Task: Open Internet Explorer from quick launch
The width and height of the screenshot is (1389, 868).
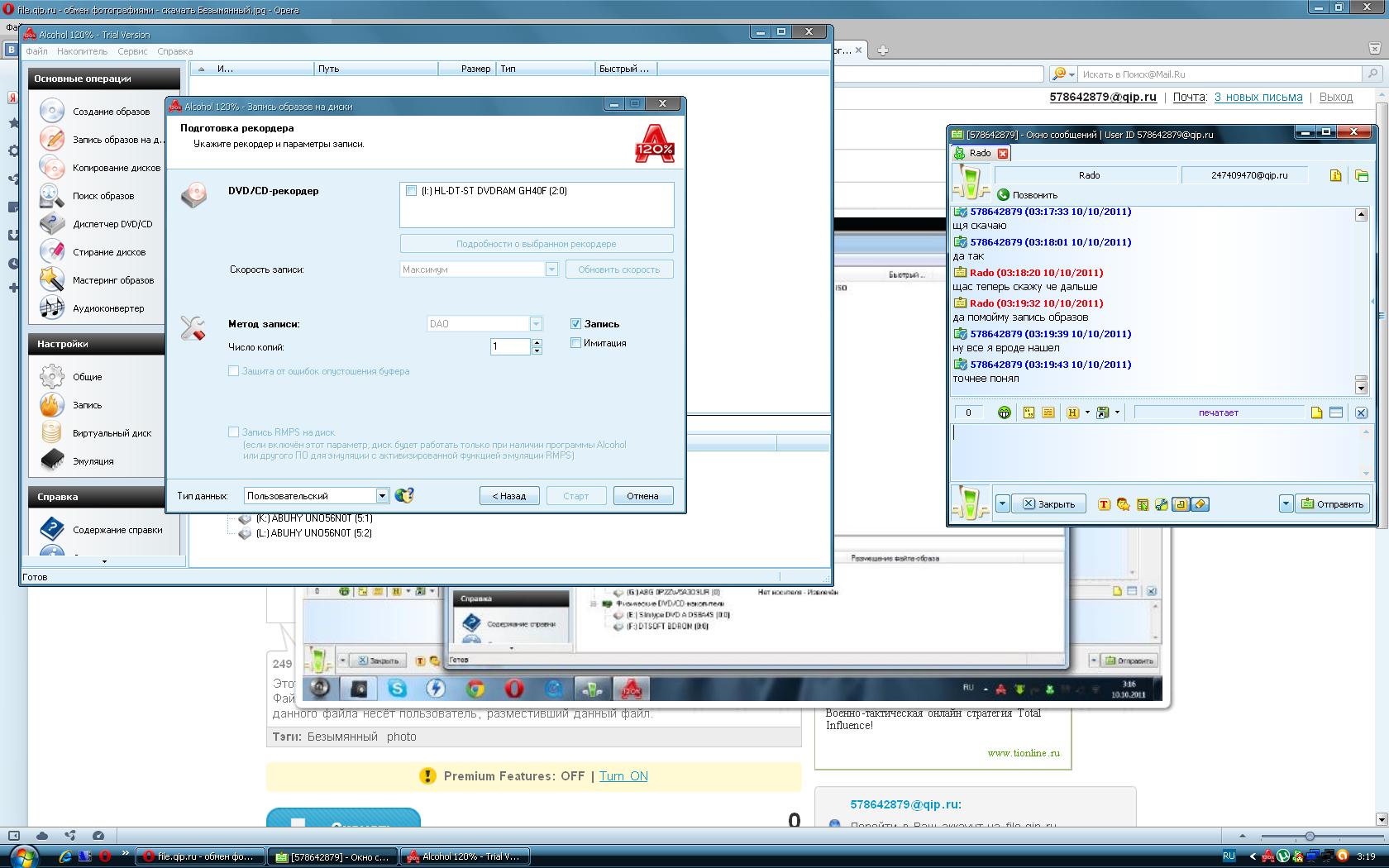Action: point(64,856)
